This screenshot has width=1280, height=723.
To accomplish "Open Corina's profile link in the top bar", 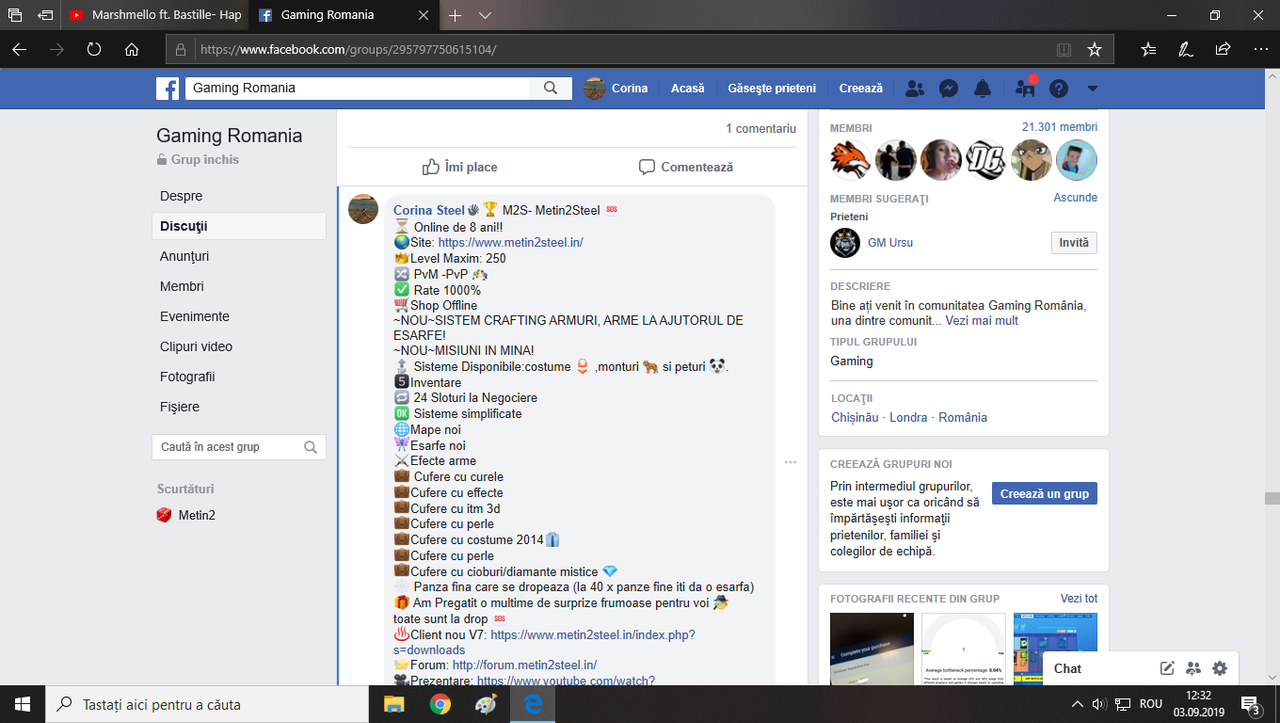I will click(x=617, y=88).
